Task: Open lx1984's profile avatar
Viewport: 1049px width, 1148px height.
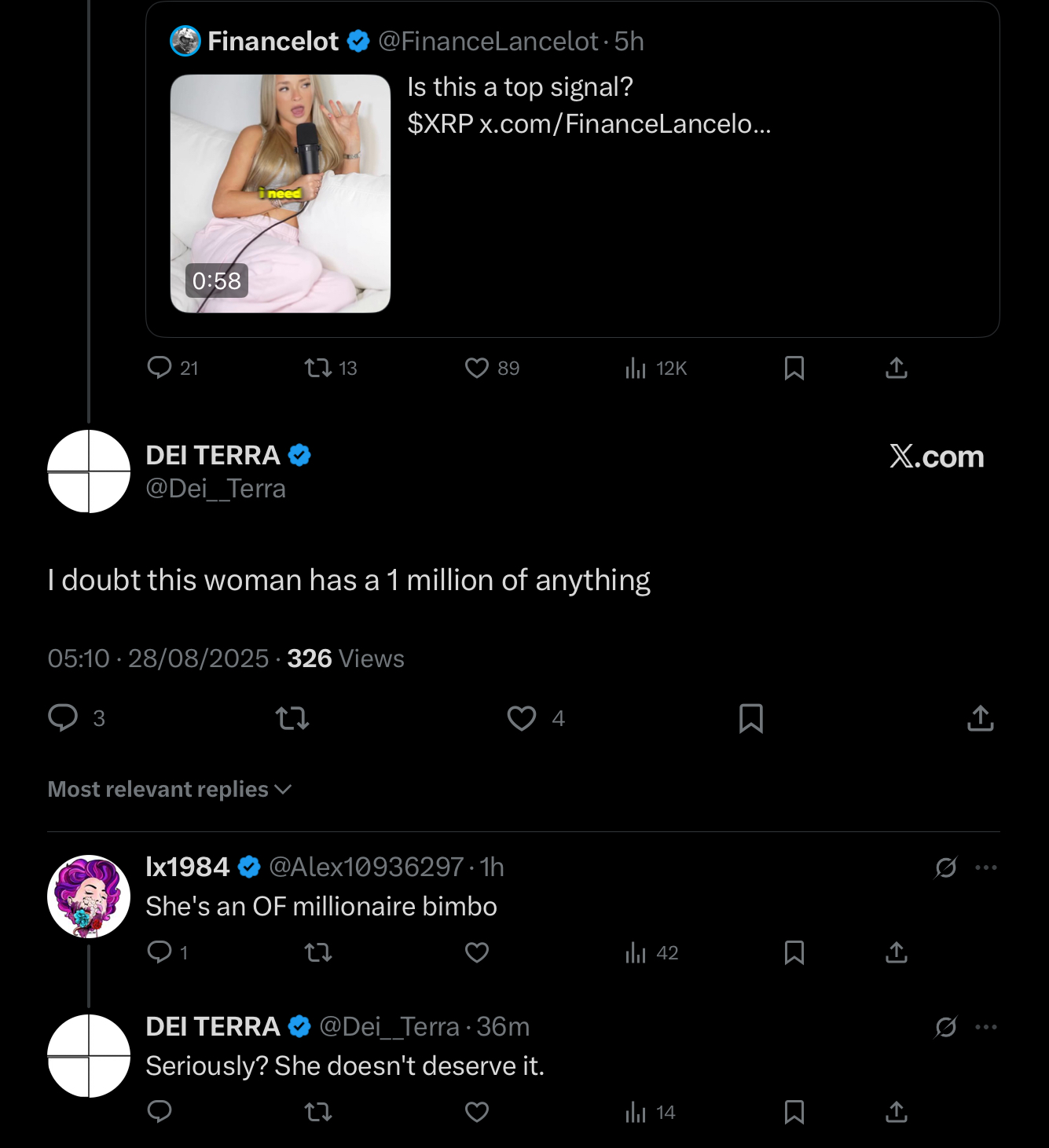Action: coord(89,897)
